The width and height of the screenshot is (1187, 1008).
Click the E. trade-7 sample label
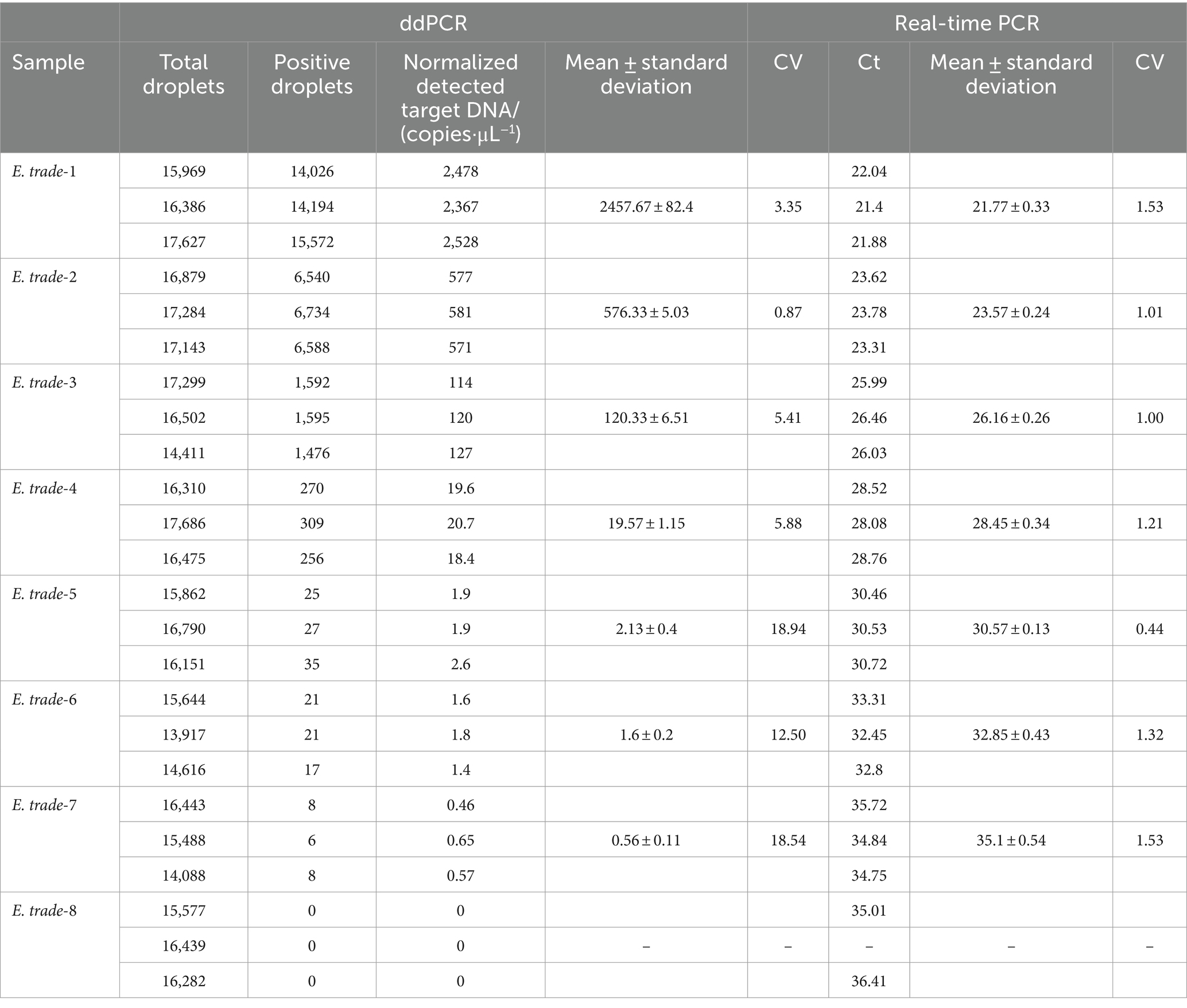pos(44,804)
